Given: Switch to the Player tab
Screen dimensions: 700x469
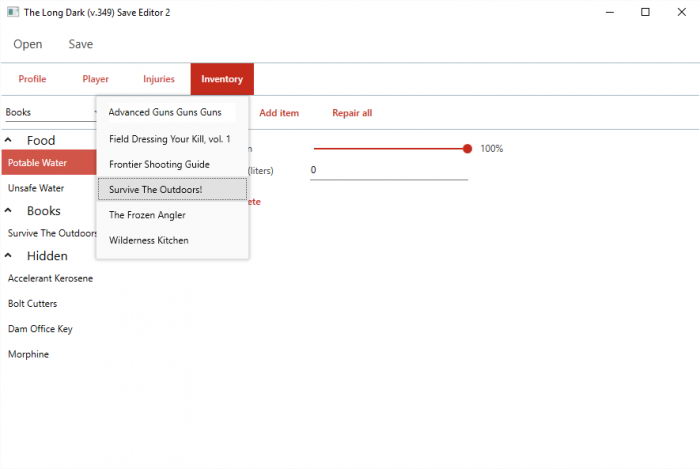Looking at the screenshot, I should (x=96, y=79).
